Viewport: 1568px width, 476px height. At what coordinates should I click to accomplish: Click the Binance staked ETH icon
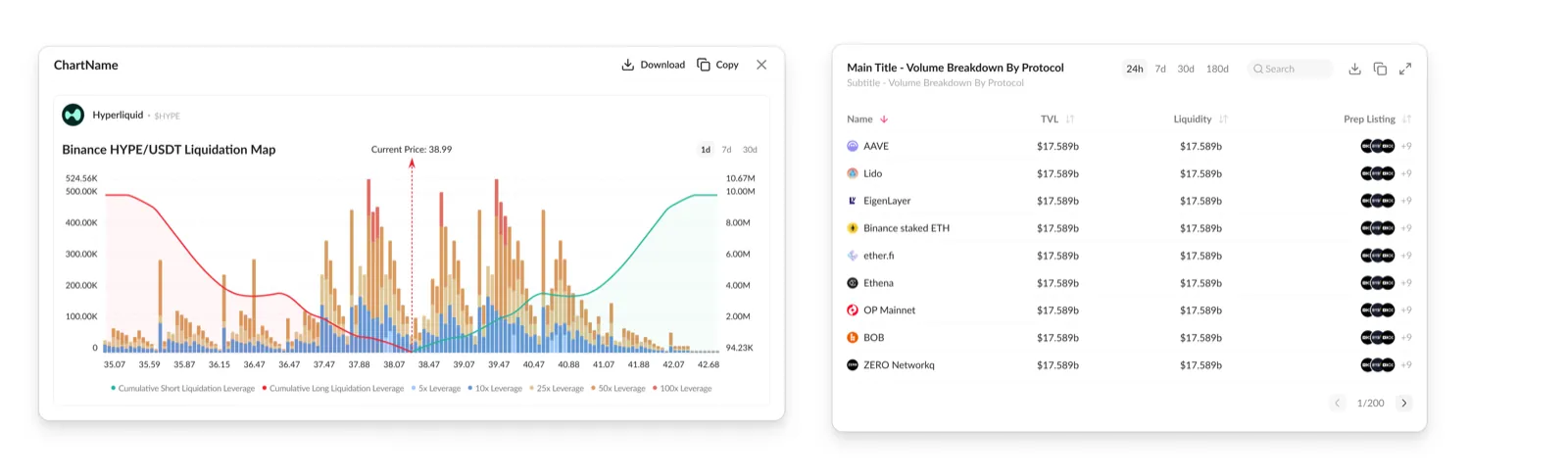tap(853, 228)
